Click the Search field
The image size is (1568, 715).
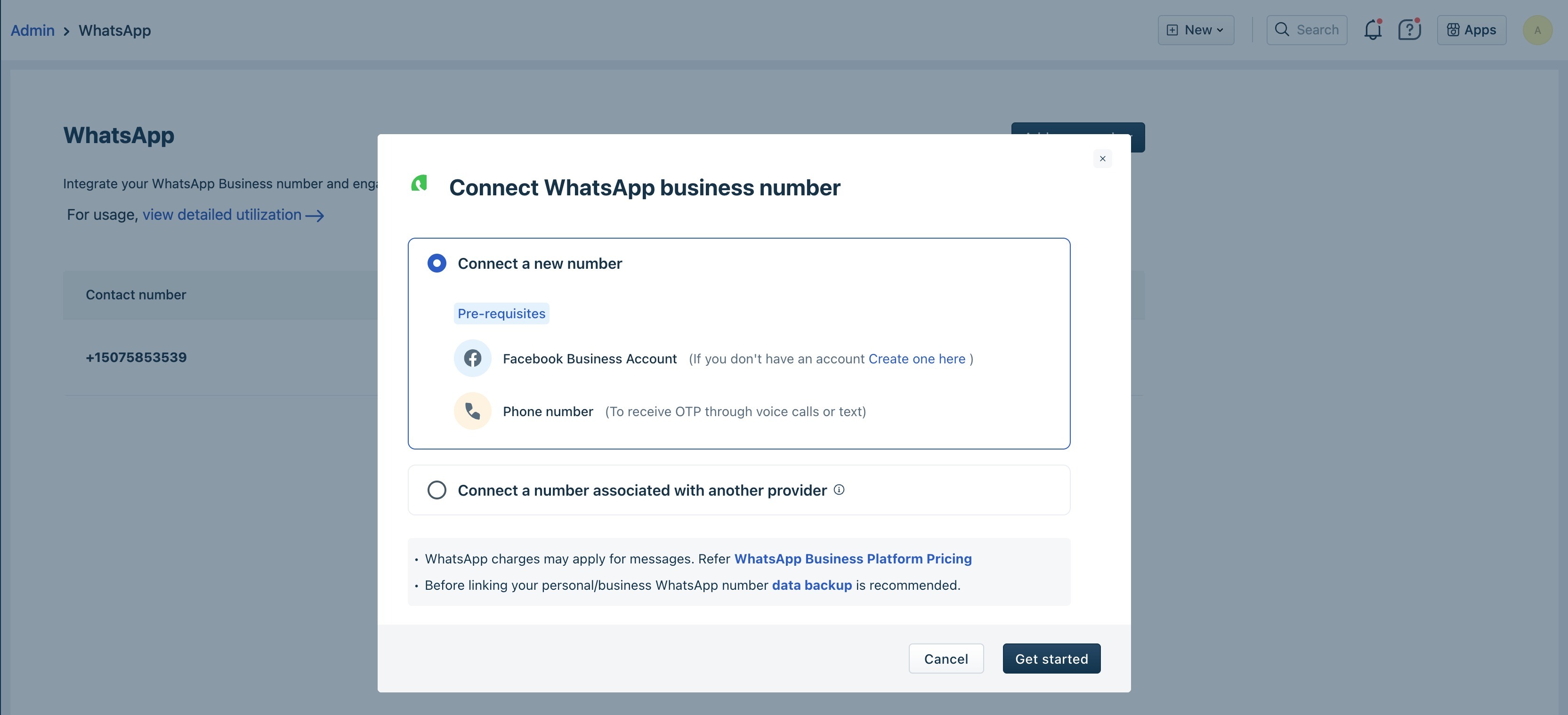(1307, 30)
